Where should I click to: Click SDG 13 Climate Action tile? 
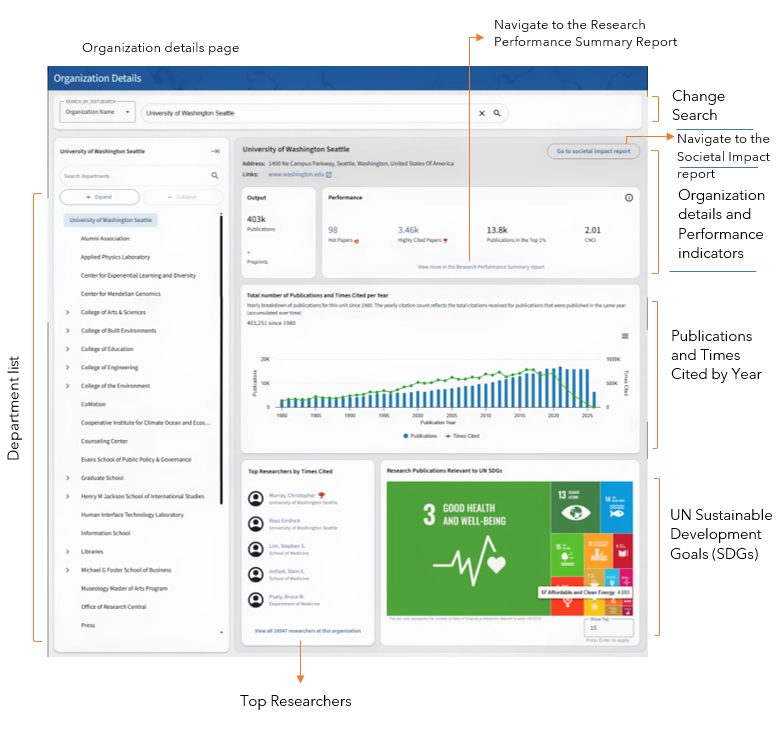[x=575, y=507]
